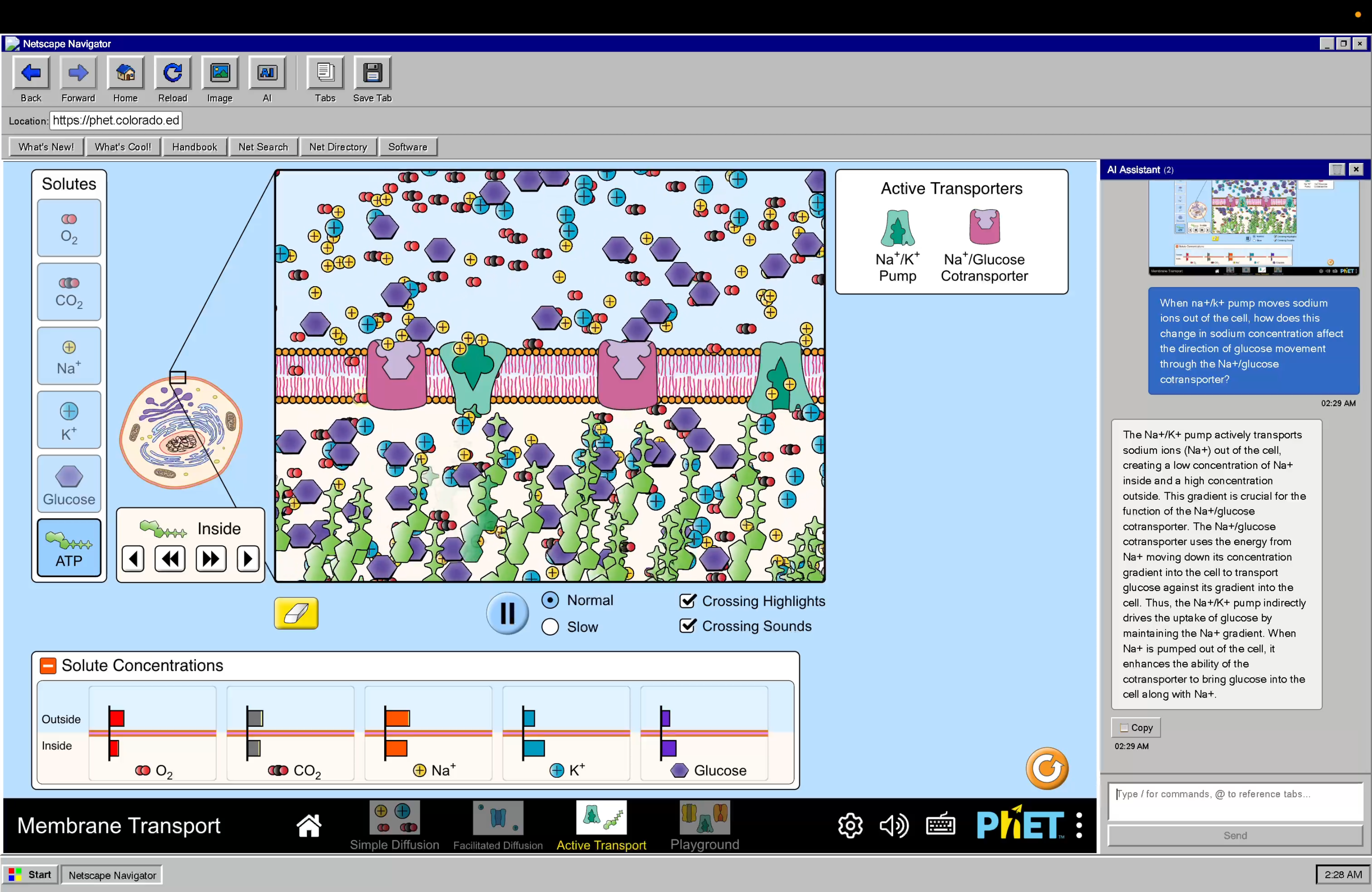Open the keyboard shortcuts icon
This screenshot has width=1372, height=892.
point(940,825)
